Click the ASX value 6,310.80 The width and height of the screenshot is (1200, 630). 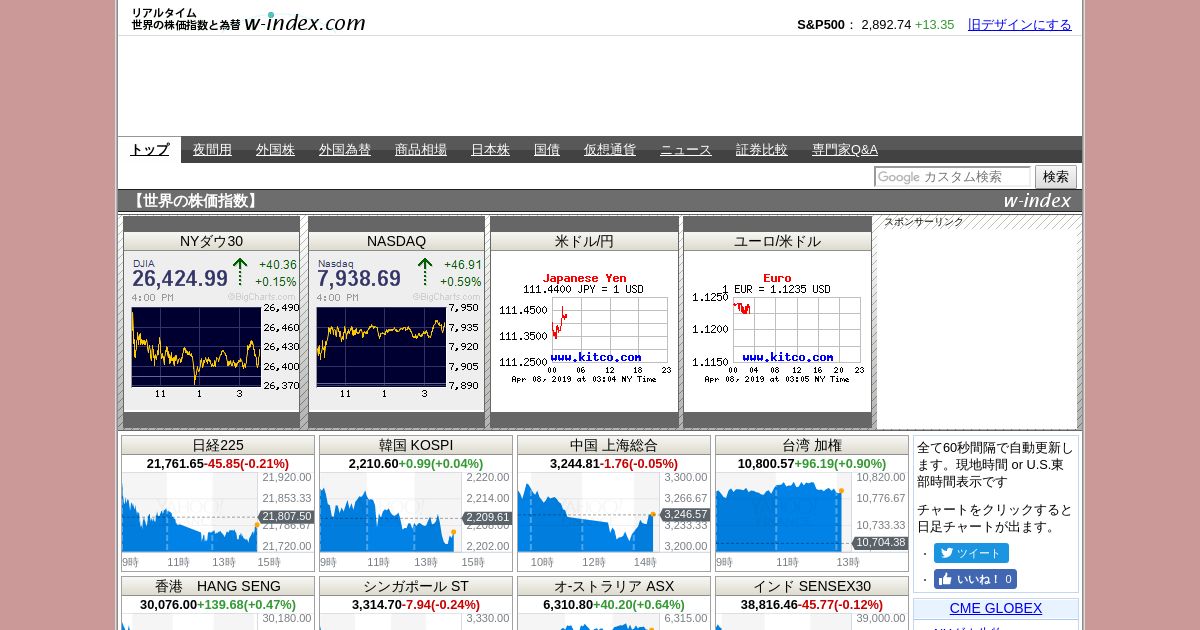pyautogui.click(x=568, y=605)
